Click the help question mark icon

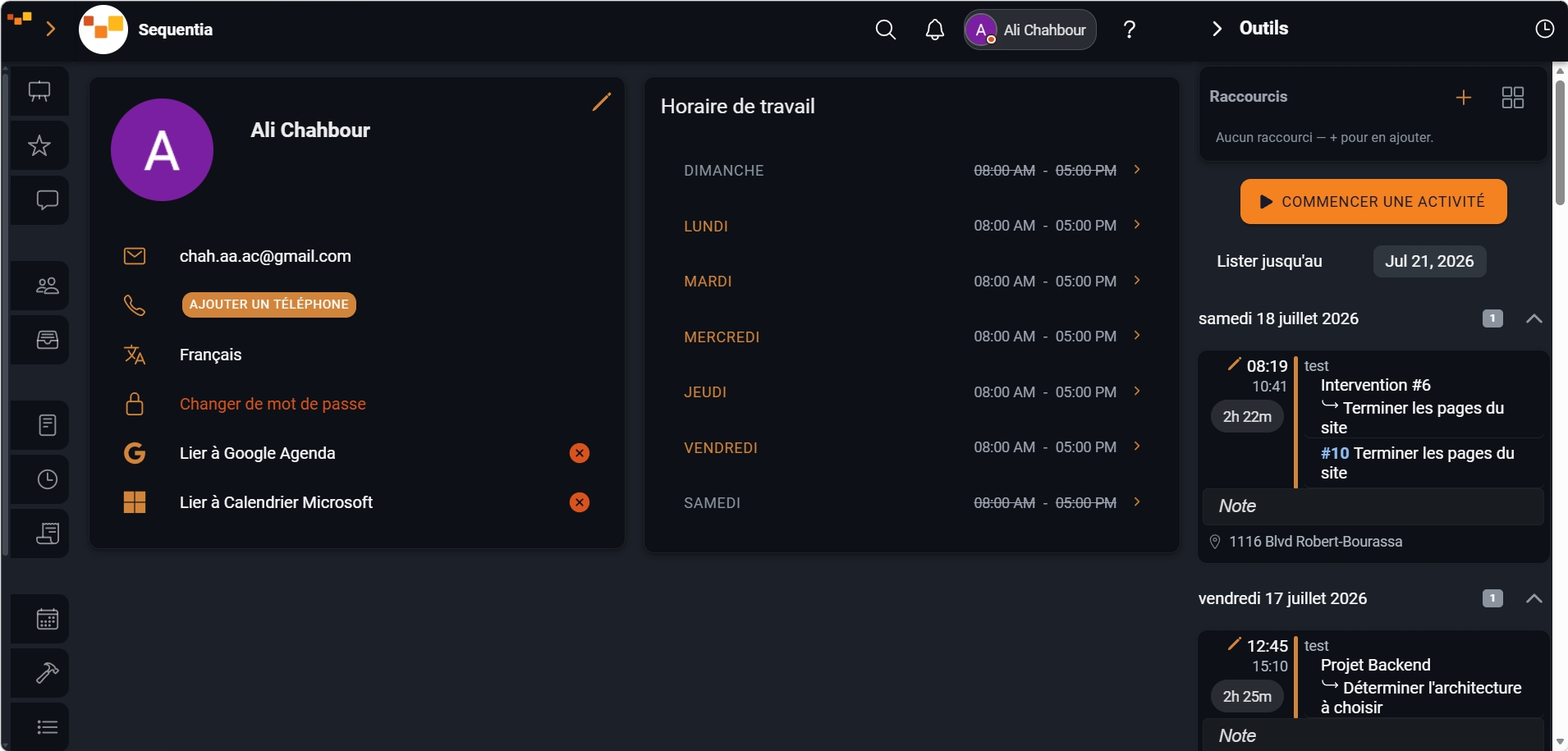[1130, 30]
